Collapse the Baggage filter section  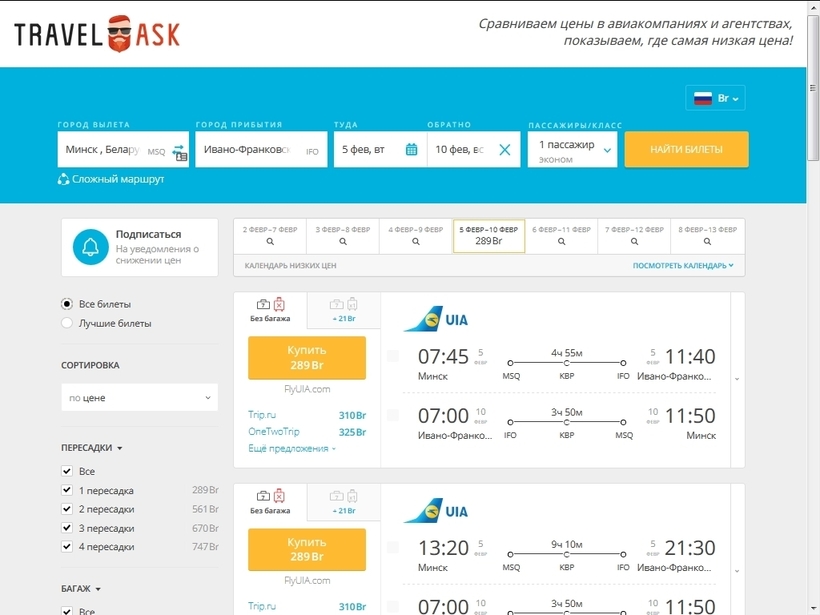81,588
